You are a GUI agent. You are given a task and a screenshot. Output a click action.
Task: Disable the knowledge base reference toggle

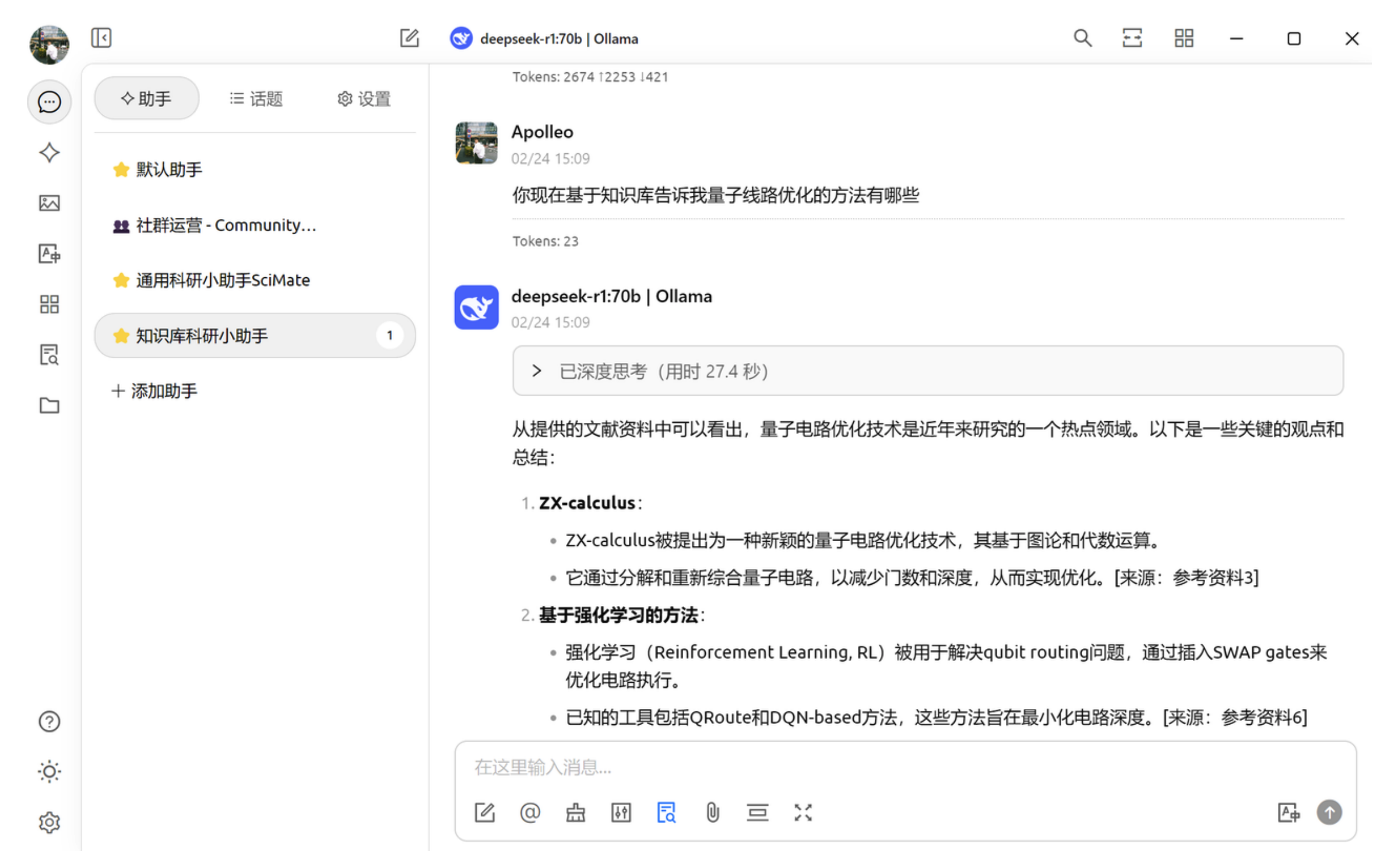click(666, 812)
